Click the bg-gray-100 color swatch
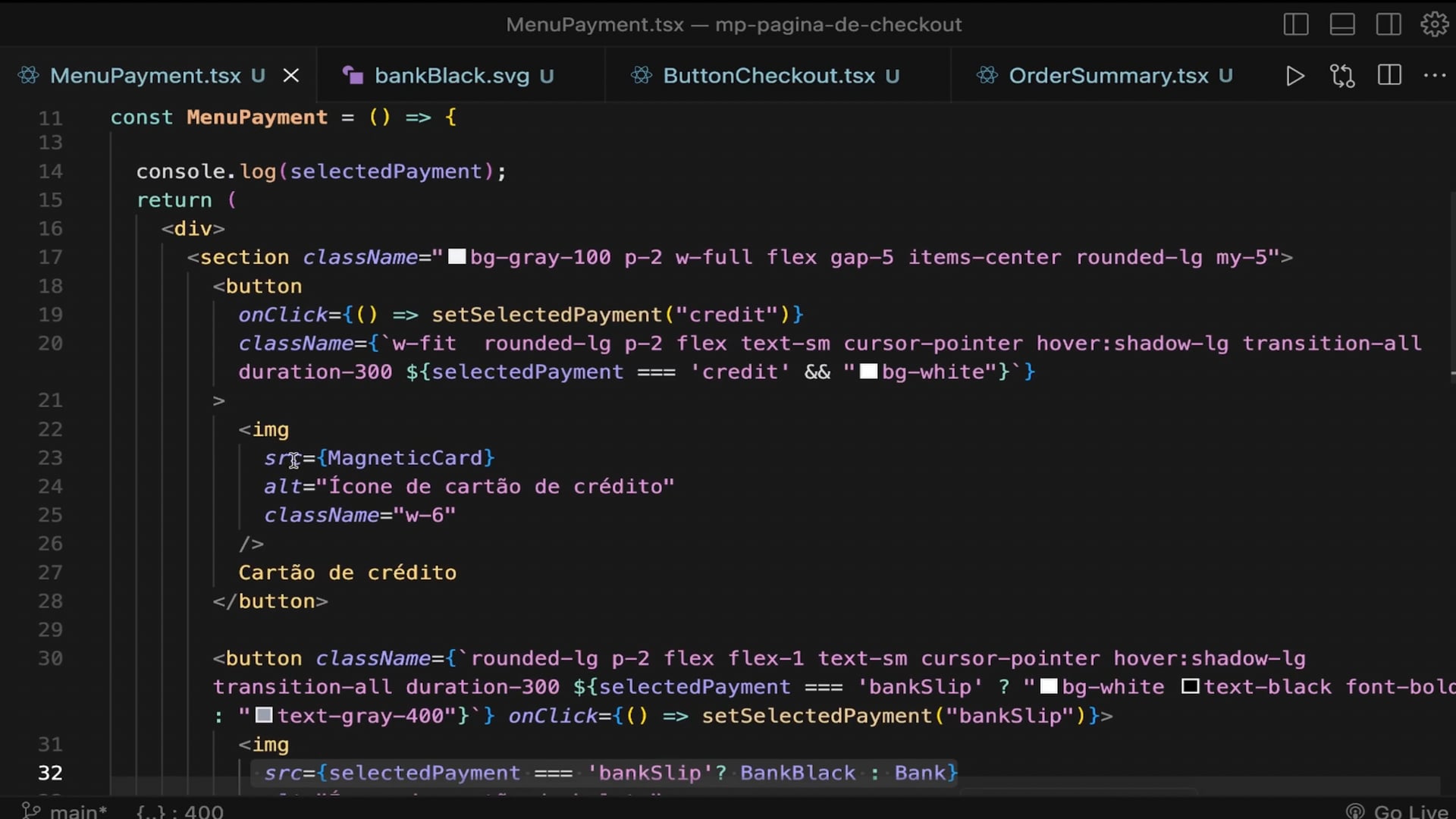Viewport: 1456px width, 819px height. 457,257
